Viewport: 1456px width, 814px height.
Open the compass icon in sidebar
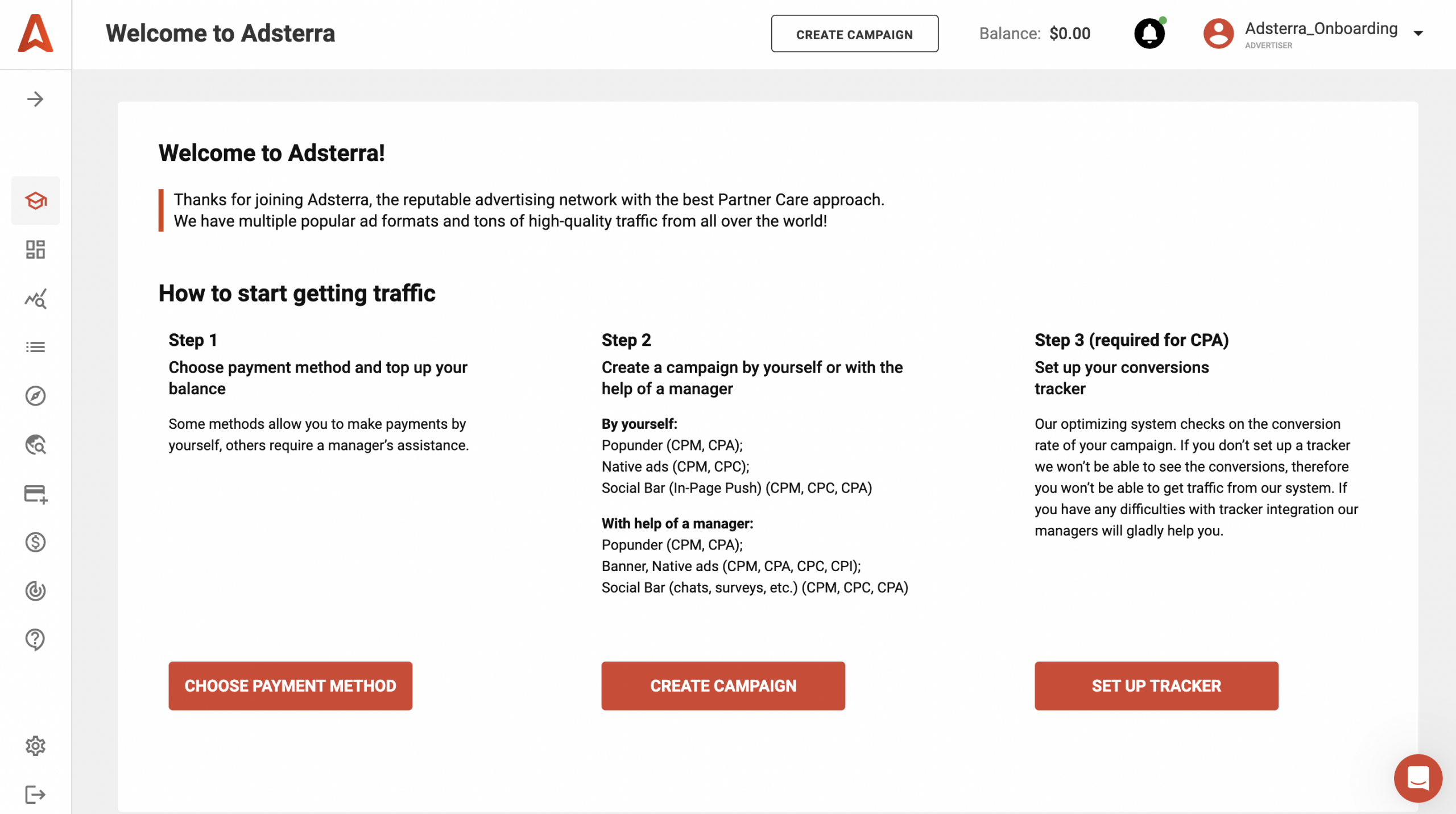pos(35,396)
